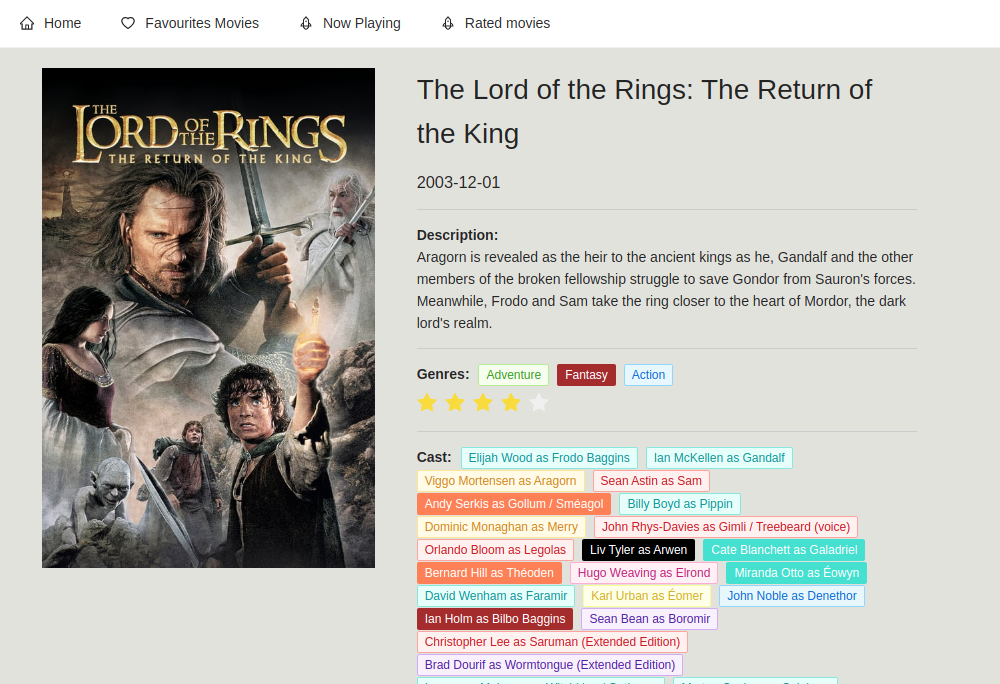This screenshot has height=684, width=1000.
Task: Click the Billy Boyd as Pippin tag
Action: (x=680, y=504)
